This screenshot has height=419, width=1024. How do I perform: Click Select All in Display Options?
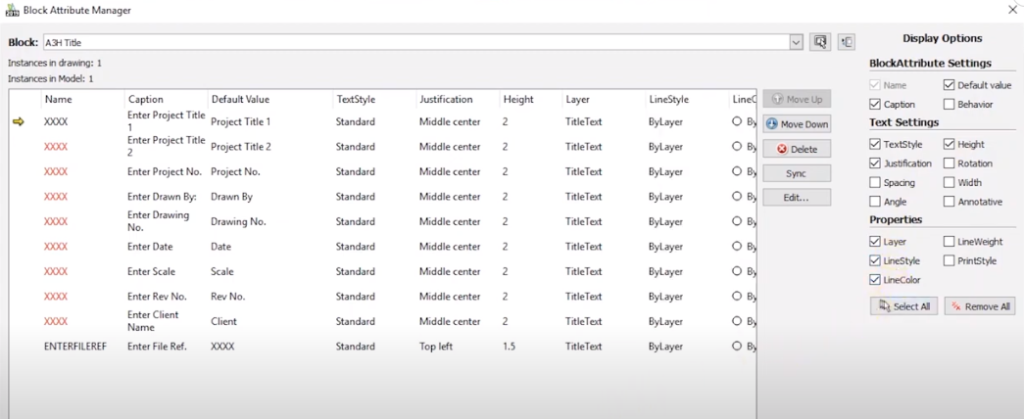click(x=903, y=306)
